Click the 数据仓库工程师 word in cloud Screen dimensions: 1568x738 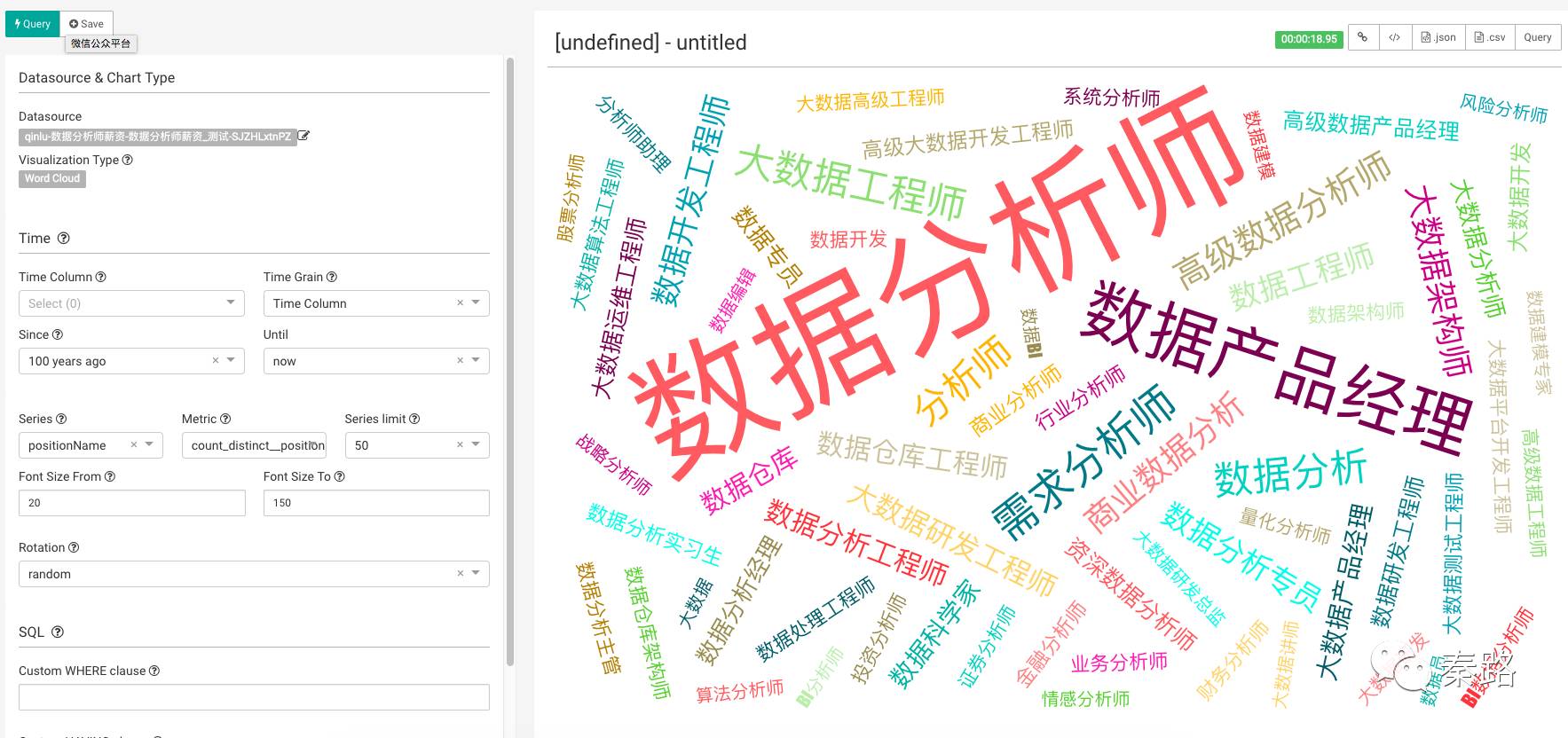click(x=912, y=454)
